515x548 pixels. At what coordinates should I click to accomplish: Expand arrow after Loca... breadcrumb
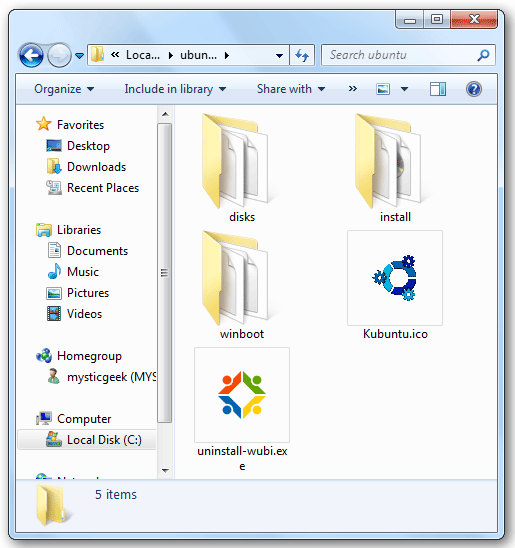pyautogui.click(x=171, y=55)
